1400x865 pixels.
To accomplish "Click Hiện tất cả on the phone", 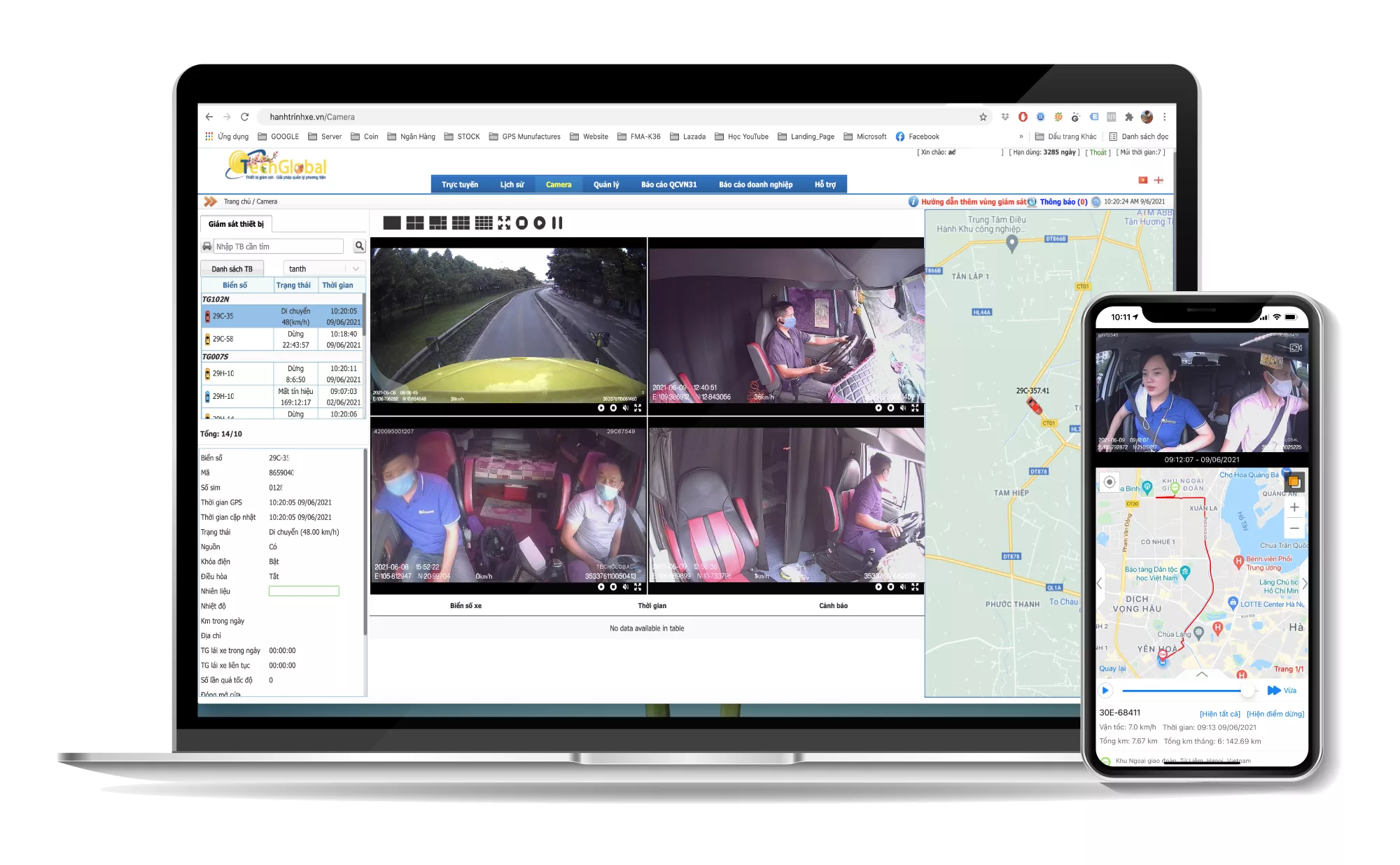I will tap(1219, 714).
